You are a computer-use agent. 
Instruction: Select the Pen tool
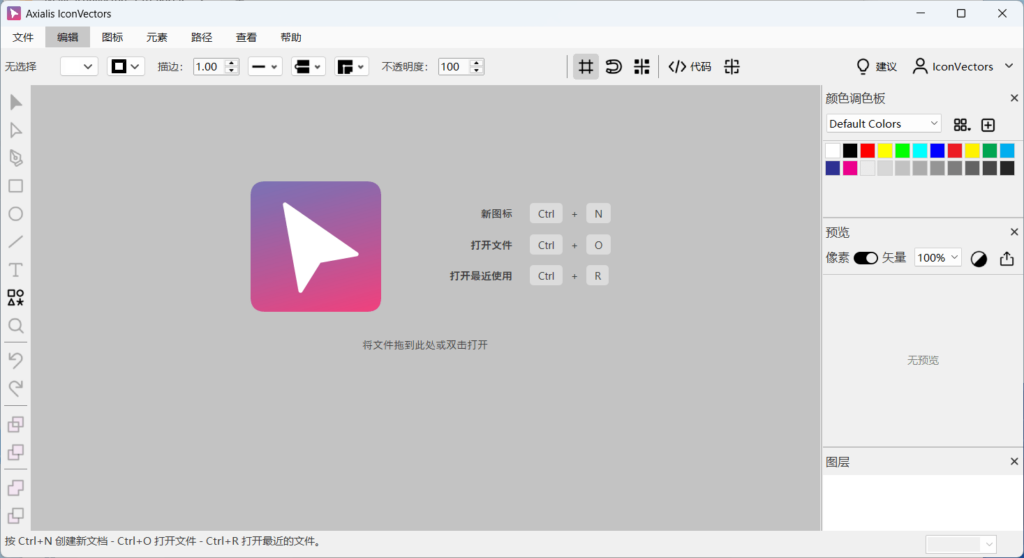tap(16, 158)
